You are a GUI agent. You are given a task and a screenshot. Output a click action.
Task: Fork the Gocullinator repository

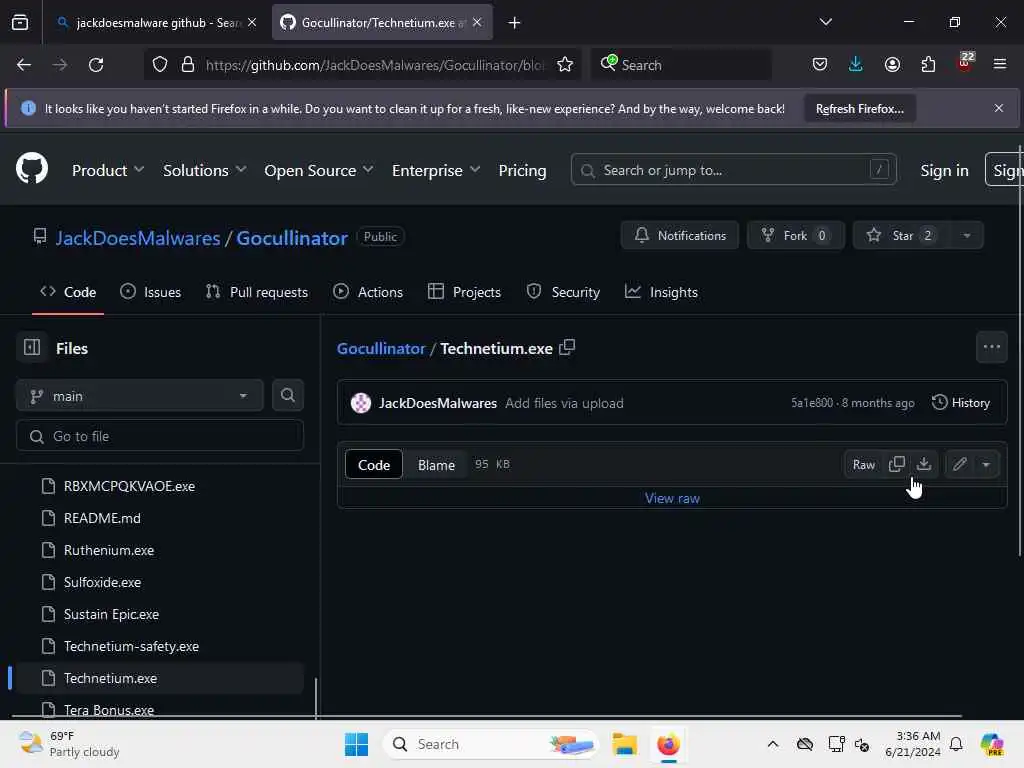(795, 235)
